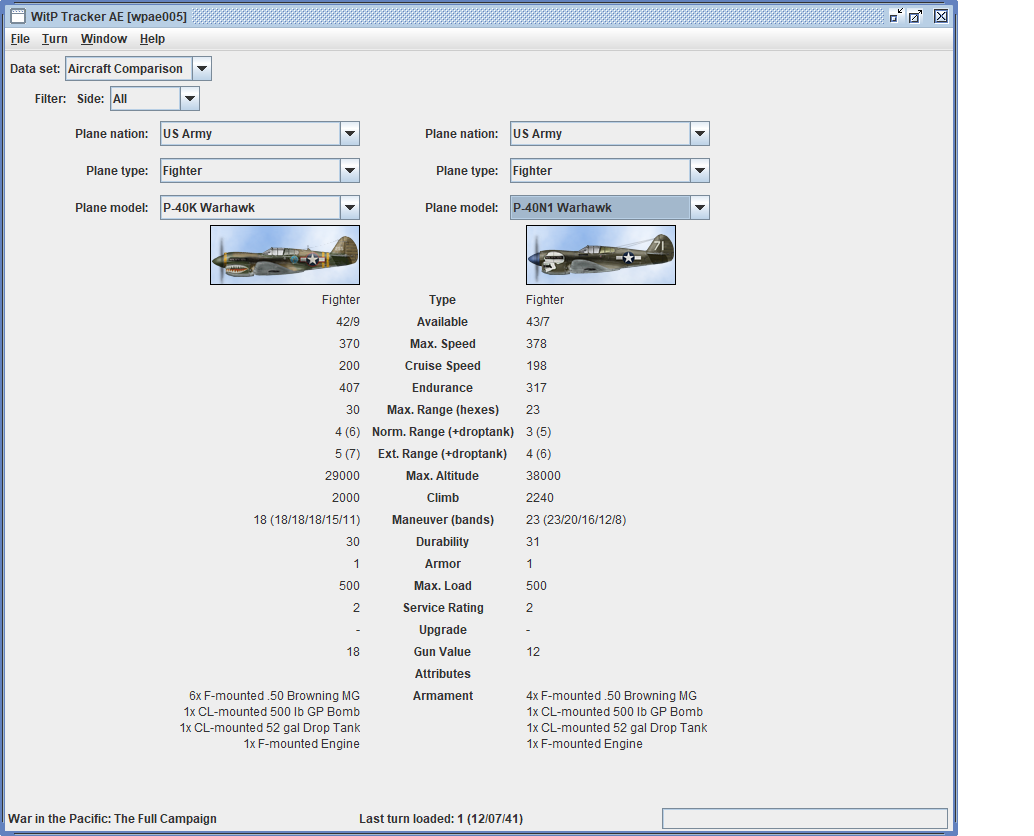
Task: Click the P-40K Warhawk aircraft image
Action: click(x=285, y=255)
